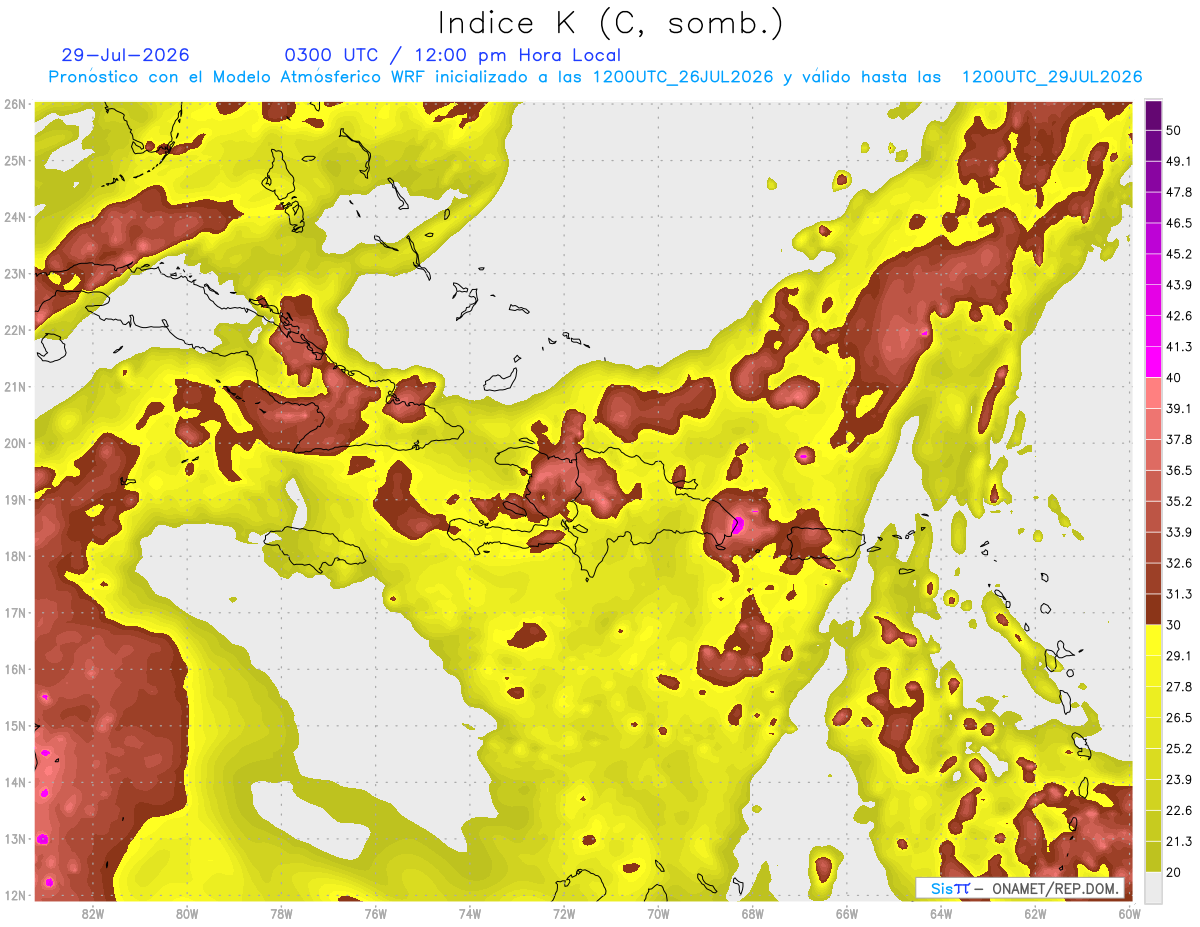This screenshot has height=927, width=1200.
Task: Pick the magenta swatch between 40 and 41.3
Action: (1153, 362)
